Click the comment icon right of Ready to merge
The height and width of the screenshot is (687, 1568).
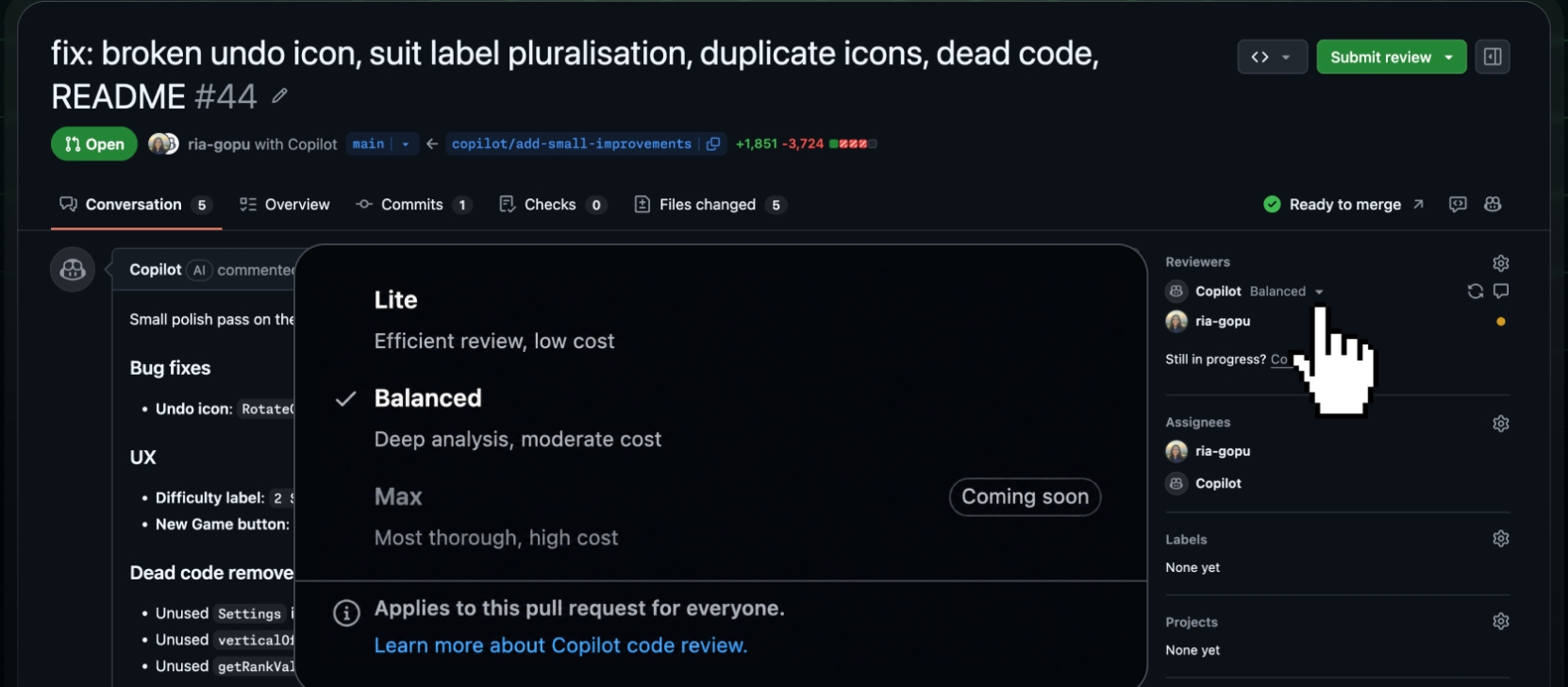1458,204
